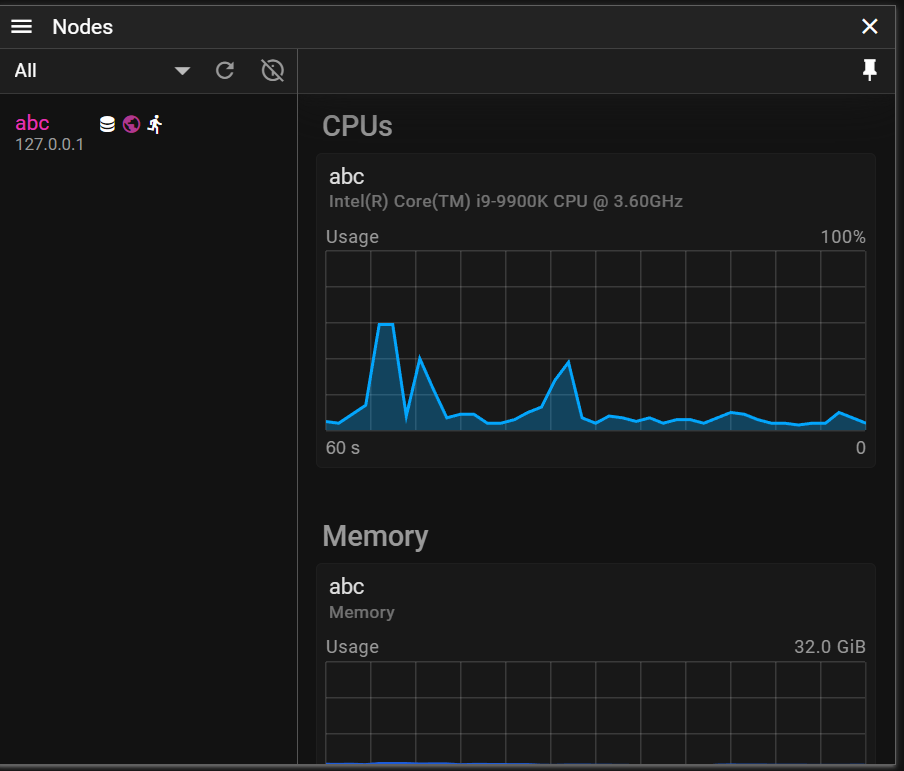The image size is (904, 771).
Task: Click the running person icon for abc
Action: pyautogui.click(x=155, y=124)
